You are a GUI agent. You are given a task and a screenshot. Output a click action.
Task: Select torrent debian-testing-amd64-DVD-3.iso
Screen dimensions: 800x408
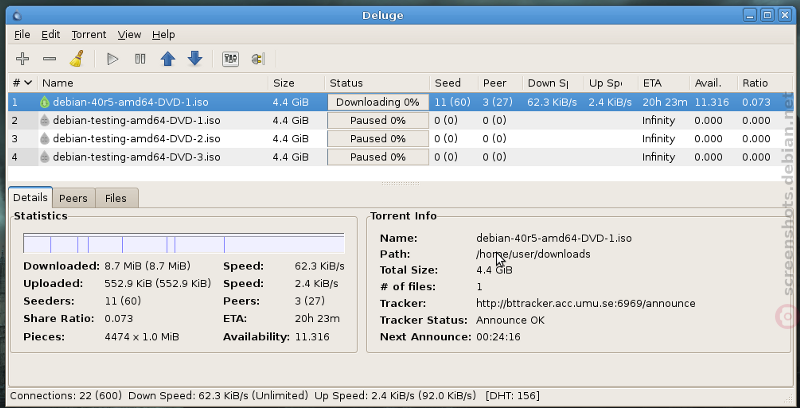tap(399, 157)
